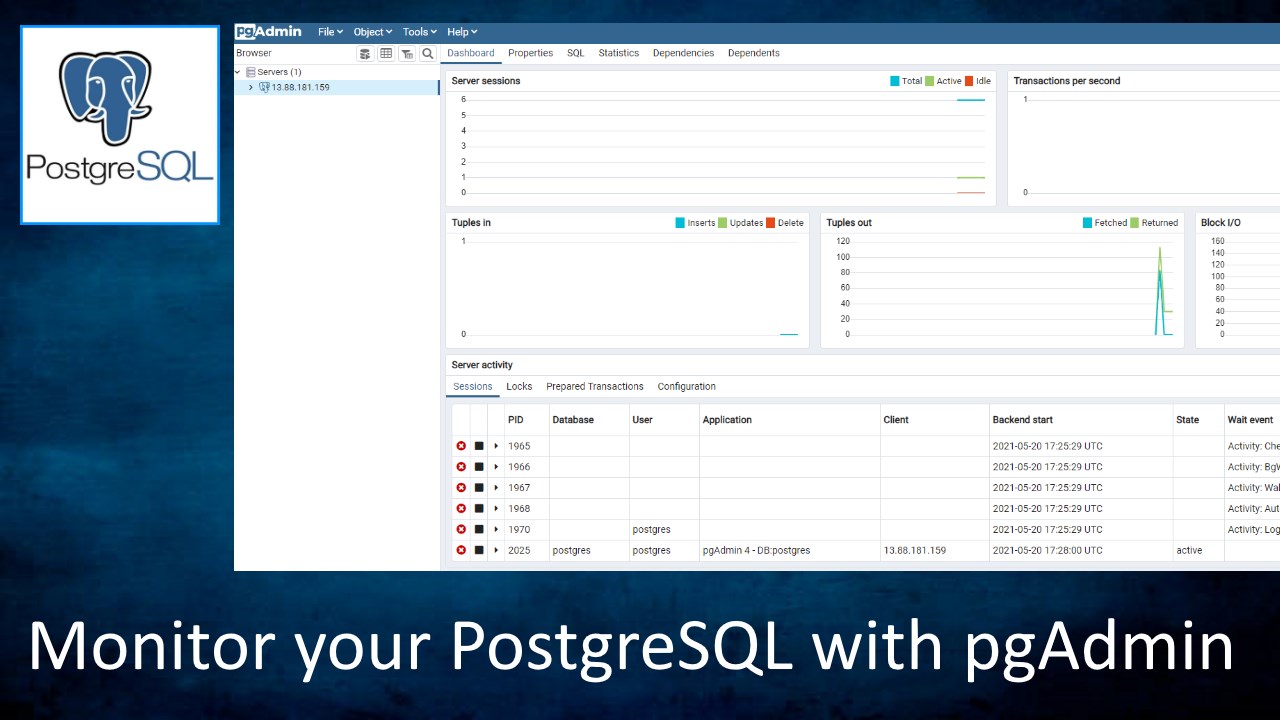
Task: Open the Tools menu
Action: 419,32
